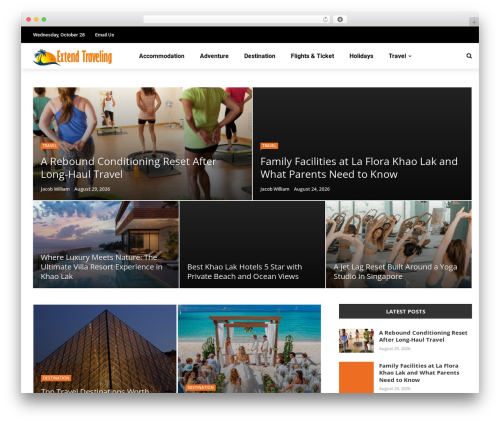
Task: Click August 24, 2026 date in Latest Posts
Action: tap(394, 389)
